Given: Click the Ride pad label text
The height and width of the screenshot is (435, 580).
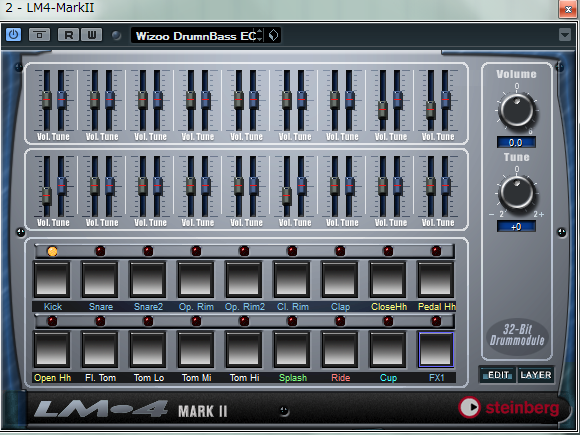Looking at the screenshot, I should coord(340,378).
